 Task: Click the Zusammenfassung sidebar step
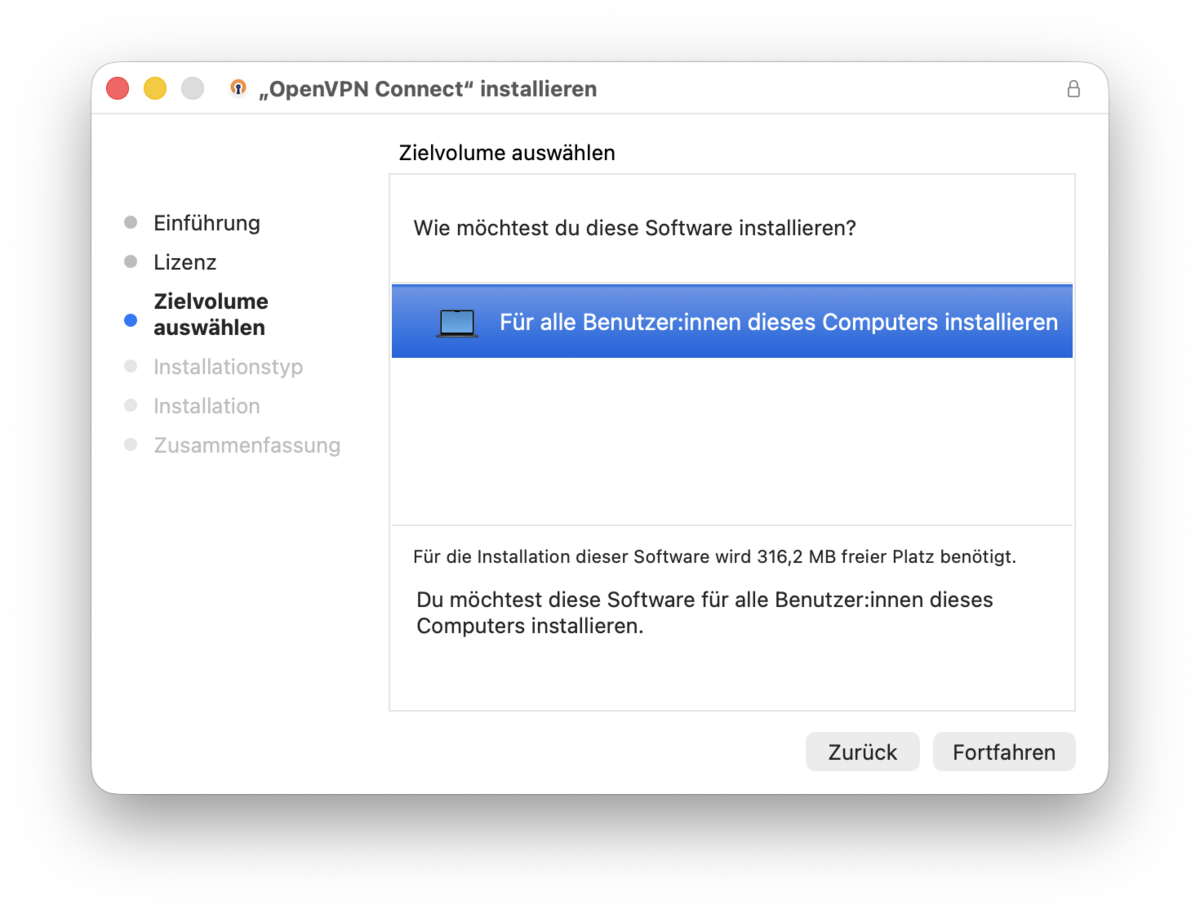coord(247,445)
